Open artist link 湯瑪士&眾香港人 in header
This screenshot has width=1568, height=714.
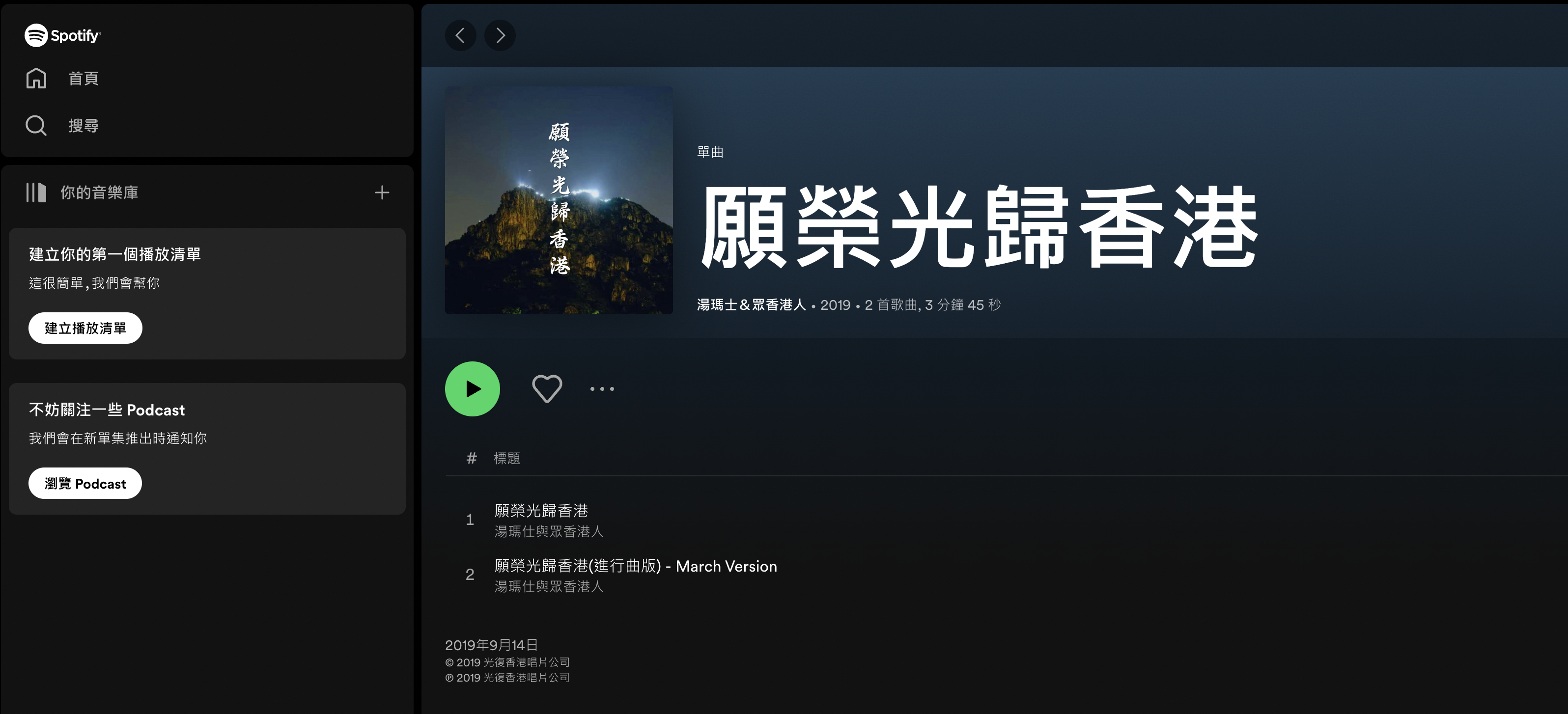click(x=751, y=304)
